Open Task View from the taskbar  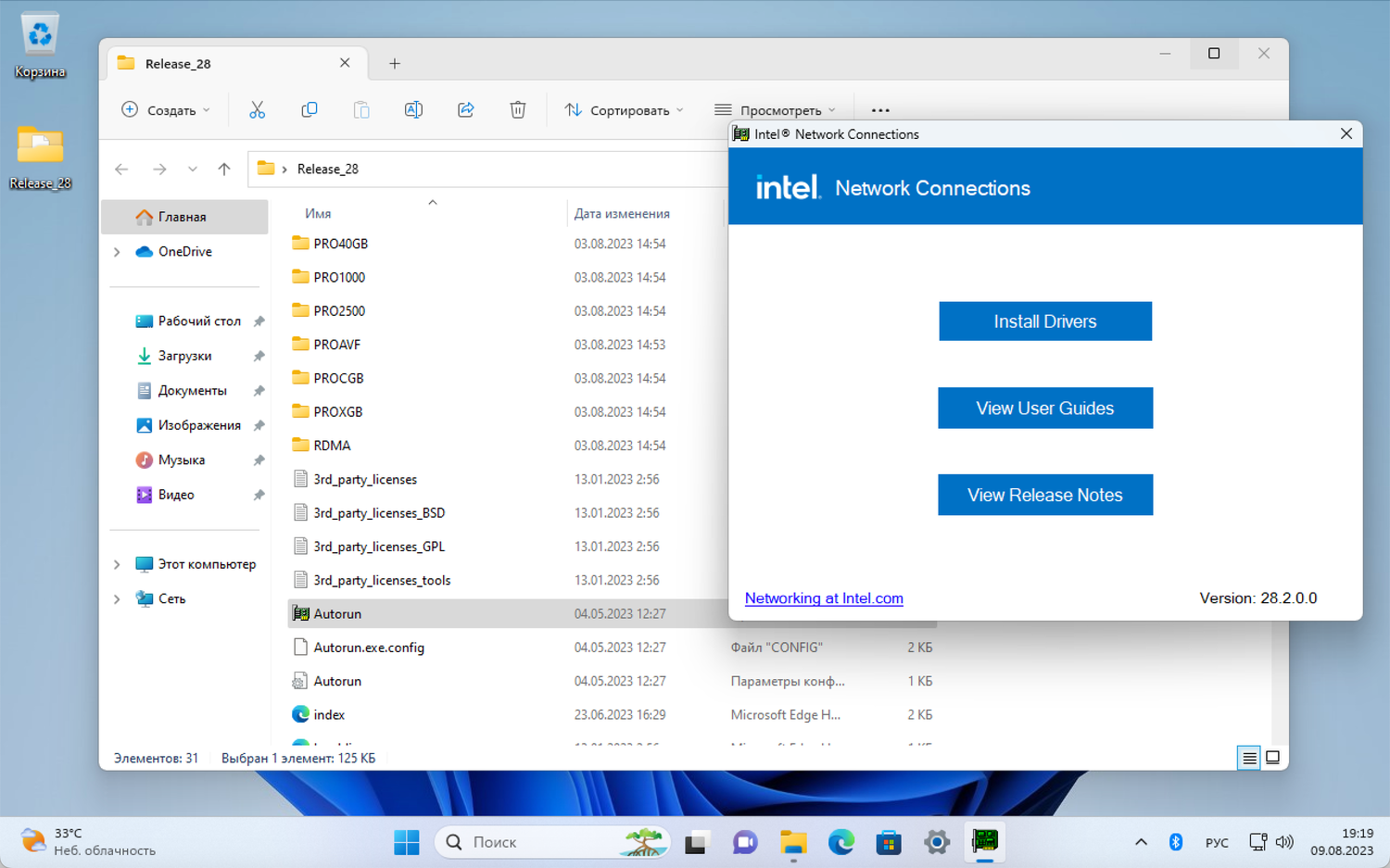click(x=696, y=842)
